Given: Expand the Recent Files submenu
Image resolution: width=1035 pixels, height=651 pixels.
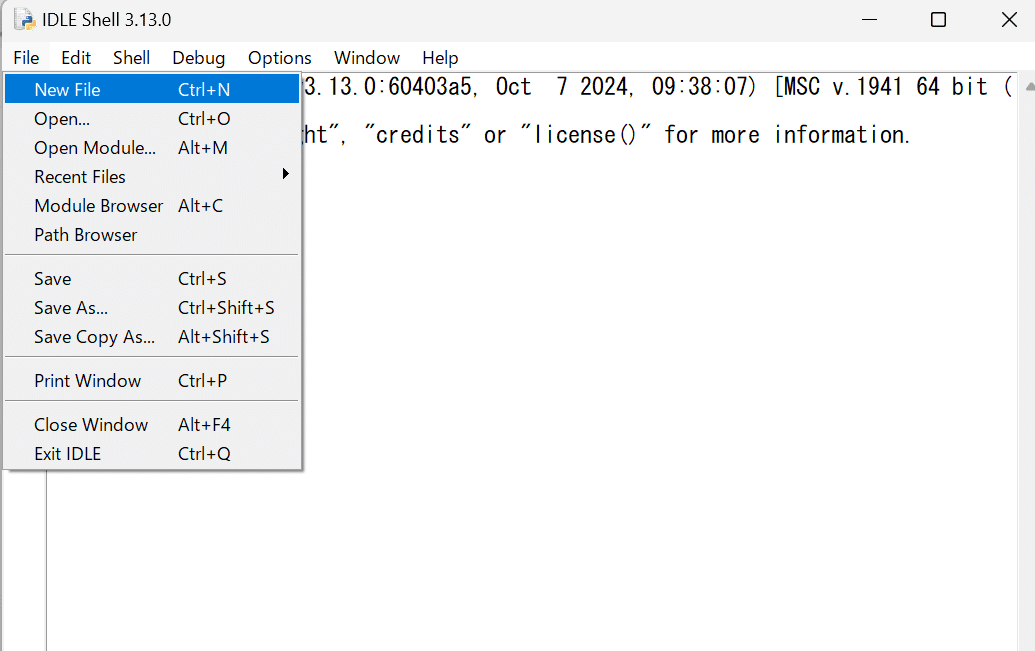Looking at the screenshot, I should [x=152, y=177].
